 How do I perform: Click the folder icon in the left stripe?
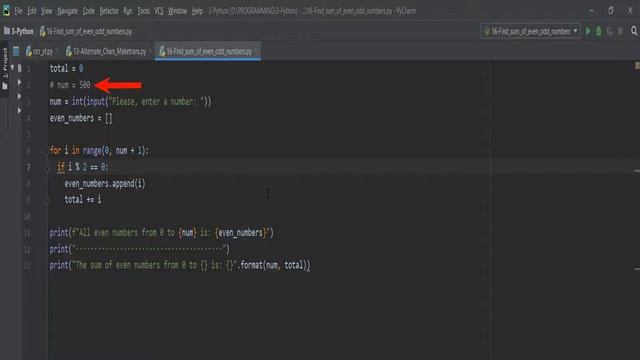(x=5, y=86)
